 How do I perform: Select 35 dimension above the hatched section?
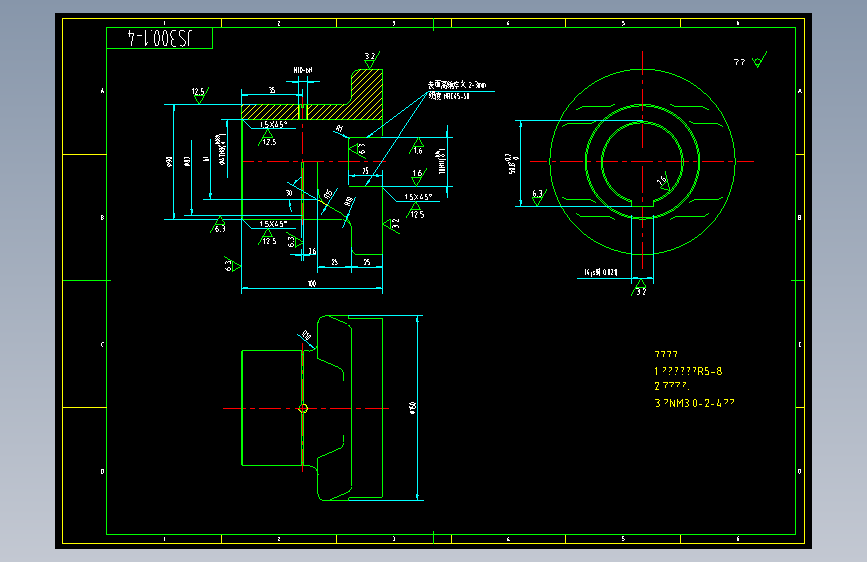click(x=272, y=90)
